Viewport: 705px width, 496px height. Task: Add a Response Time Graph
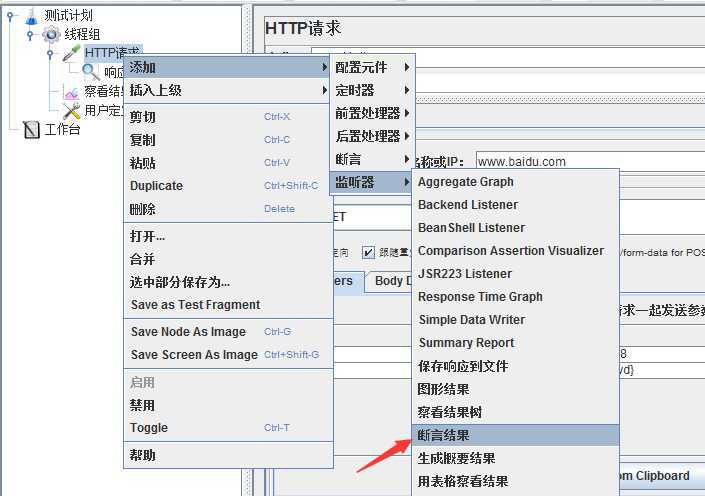(515, 297)
